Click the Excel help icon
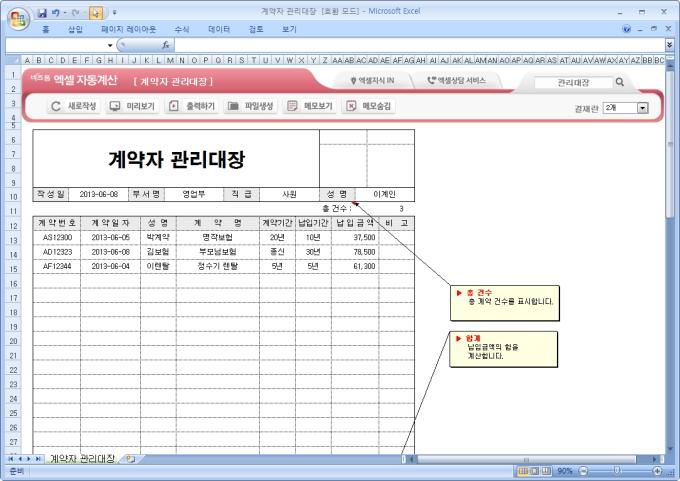 tap(626, 29)
